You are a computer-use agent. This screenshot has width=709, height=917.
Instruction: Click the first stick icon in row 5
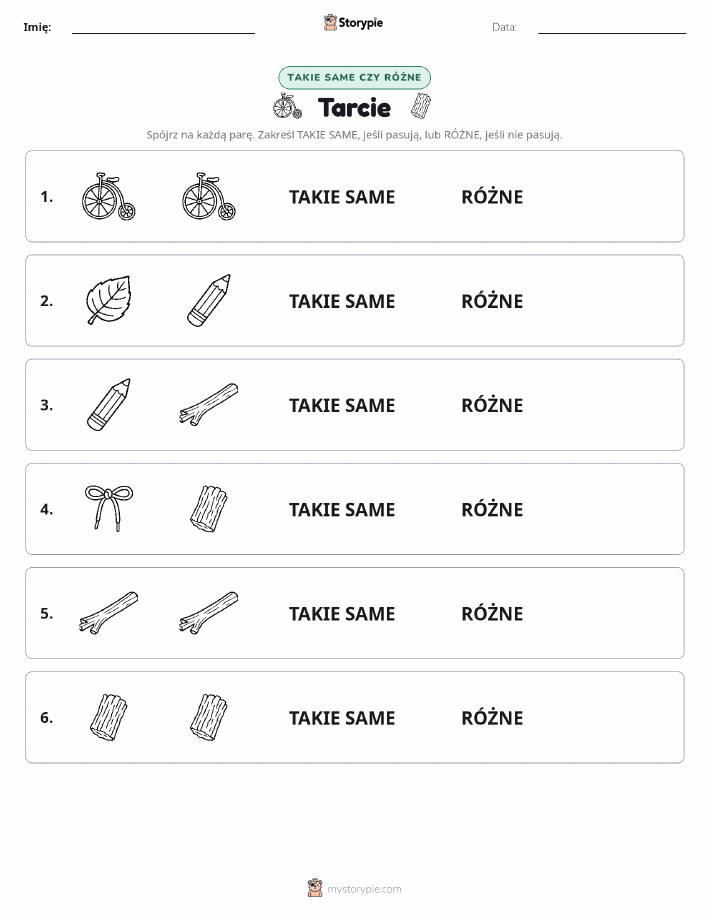tap(109, 613)
